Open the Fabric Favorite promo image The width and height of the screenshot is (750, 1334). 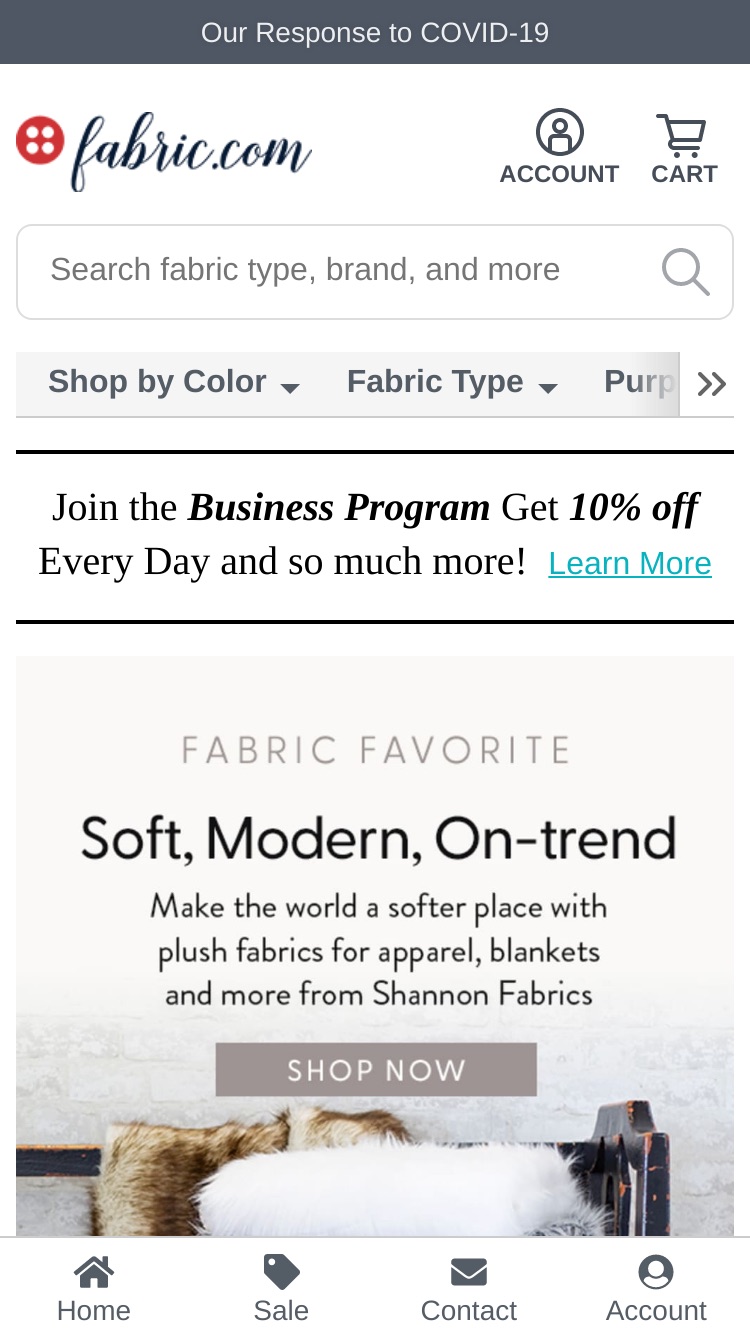375,945
